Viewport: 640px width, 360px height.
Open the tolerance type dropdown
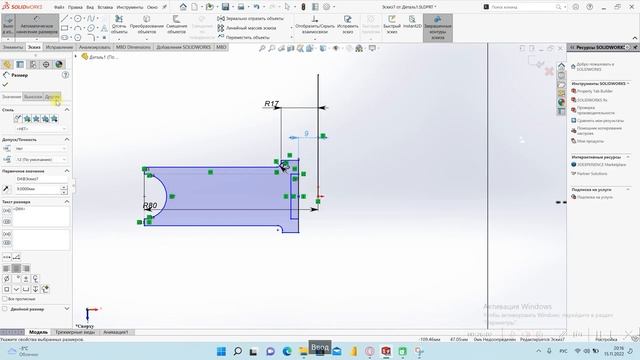40,149
